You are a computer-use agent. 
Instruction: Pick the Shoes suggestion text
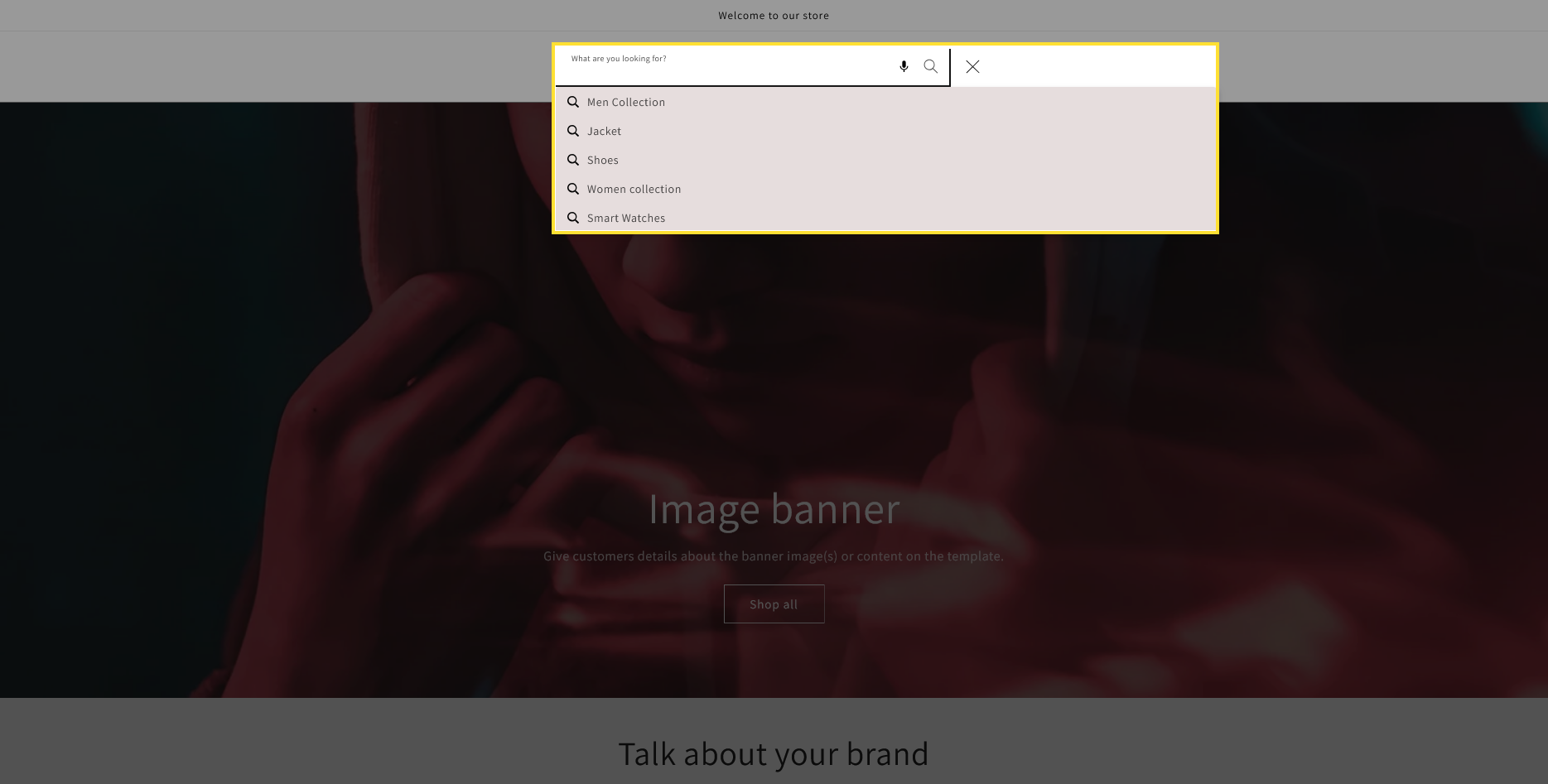click(602, 160)
